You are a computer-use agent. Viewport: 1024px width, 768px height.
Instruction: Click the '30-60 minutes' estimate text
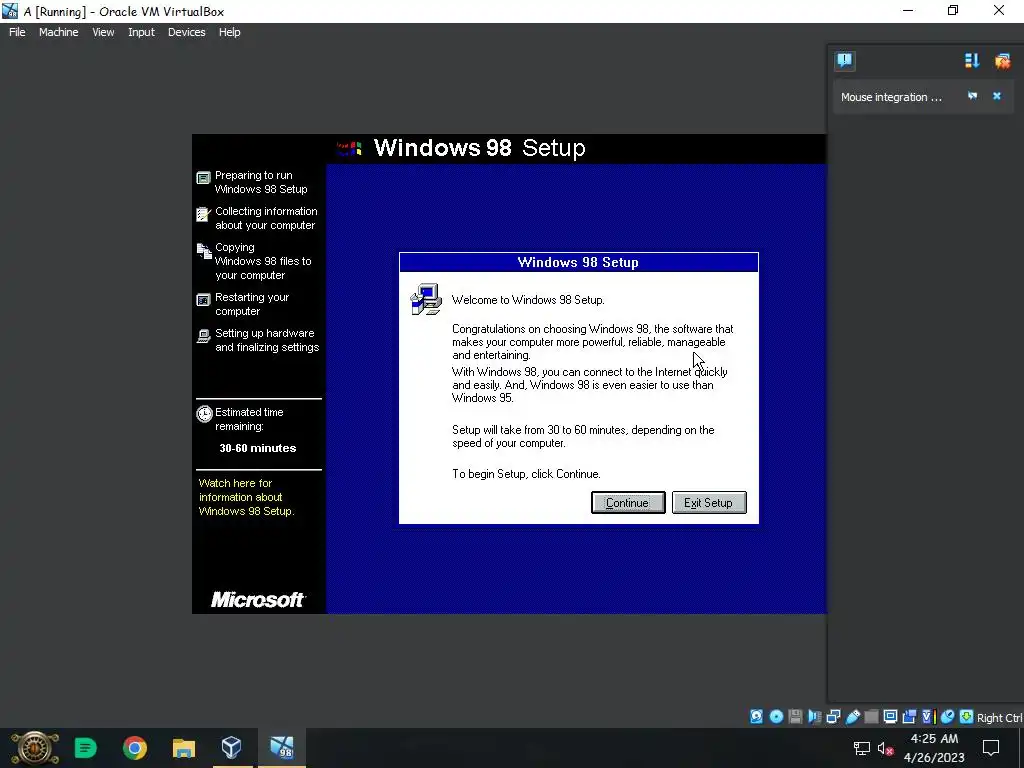(x=258, y=448)
